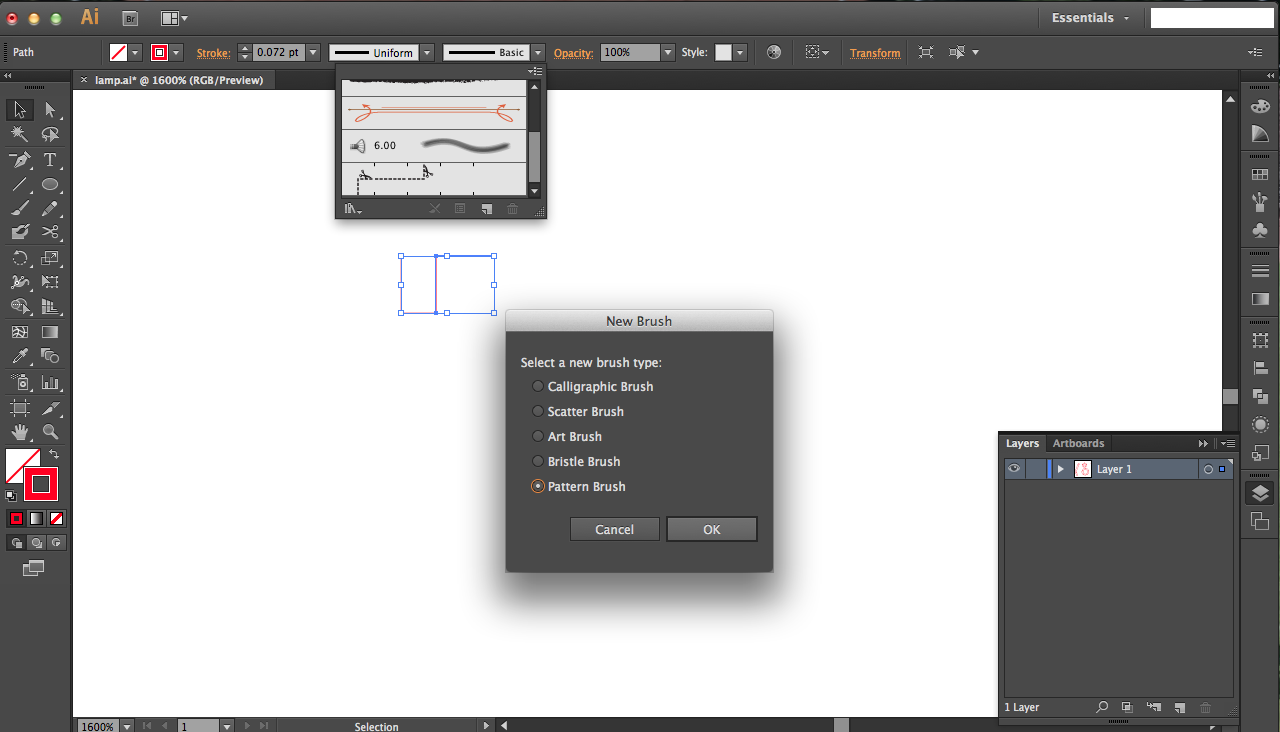Open Opacity value dropdown
This screenshot has width=1280, height=732.
(668, 52)
